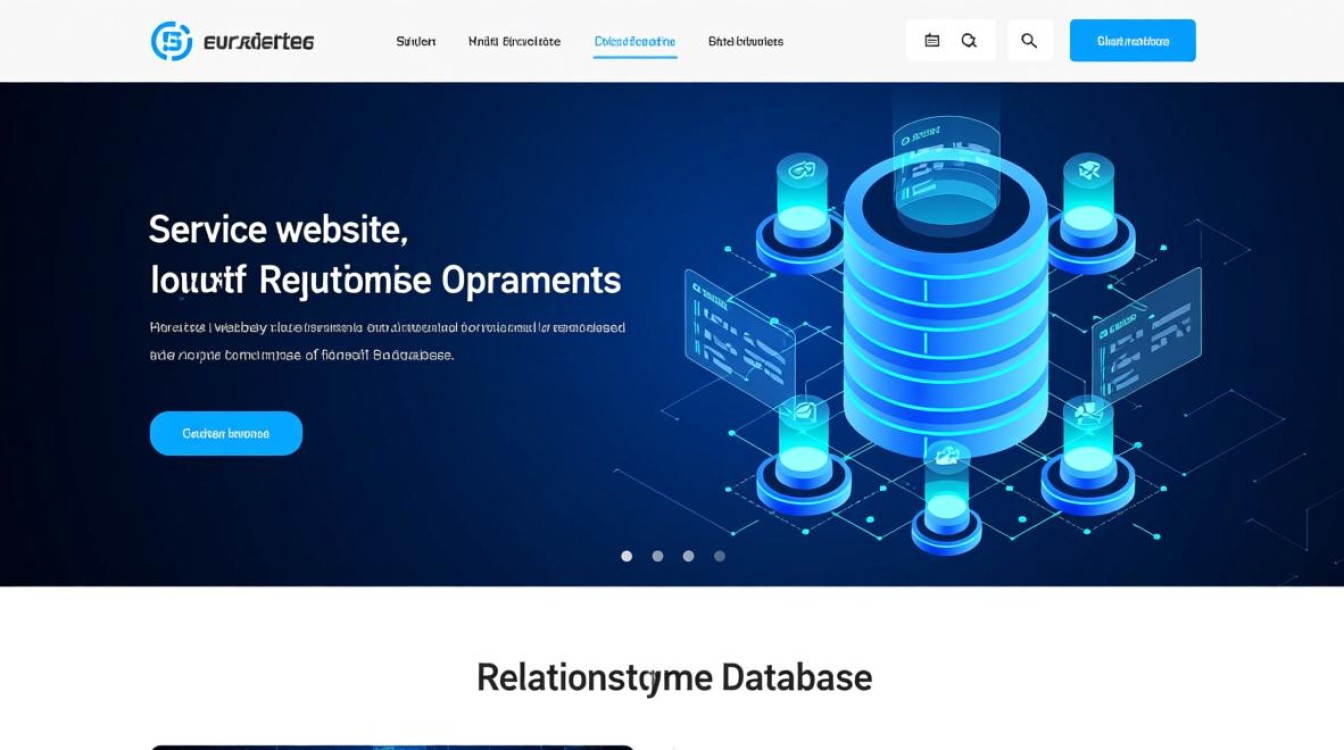Switch to the second carousel slide dot

click(658, 556)
